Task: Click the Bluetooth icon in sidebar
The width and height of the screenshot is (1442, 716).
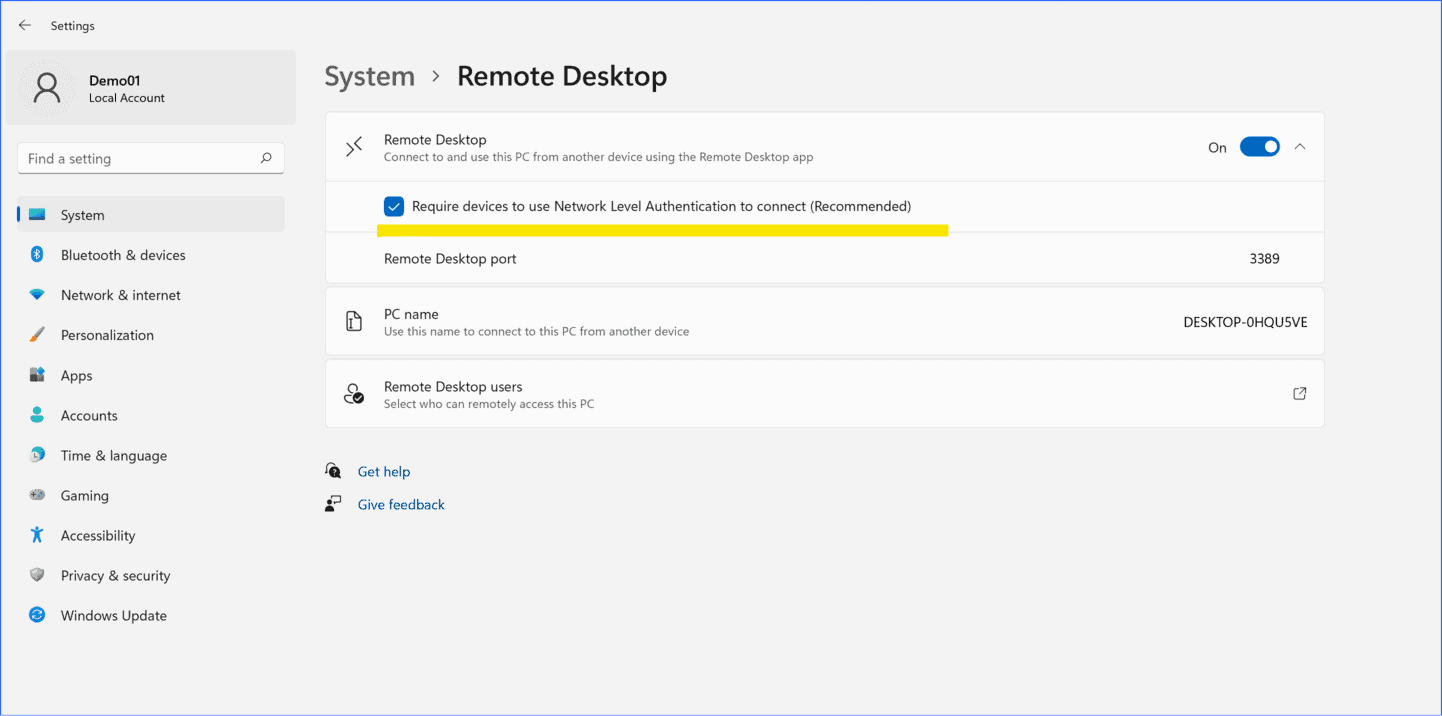Action: pyautogui.click(x=37, y=255)
